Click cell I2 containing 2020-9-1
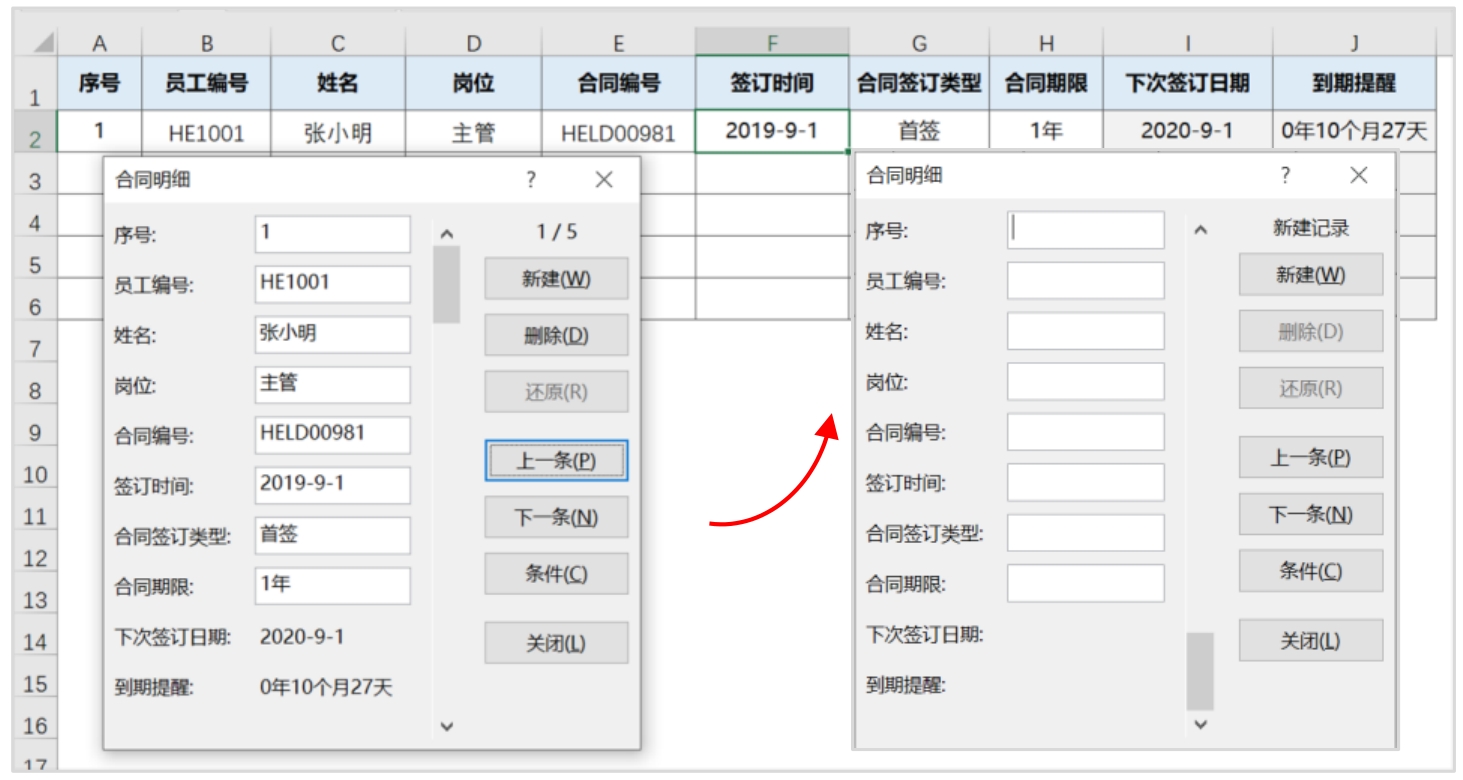Image resolution: width=1463 pixels, height=780 pixels. point(1188,132)
